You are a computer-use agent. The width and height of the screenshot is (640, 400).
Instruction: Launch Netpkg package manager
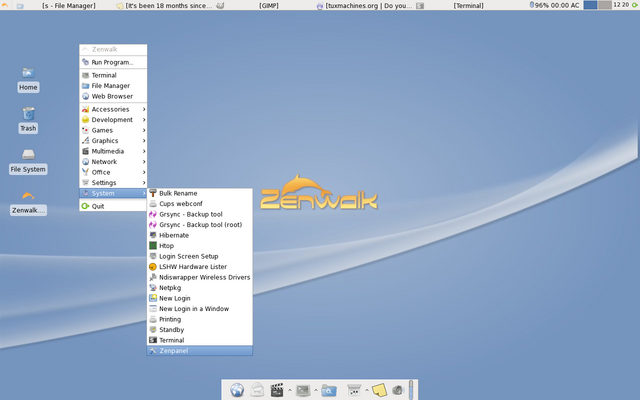(200, 288)
